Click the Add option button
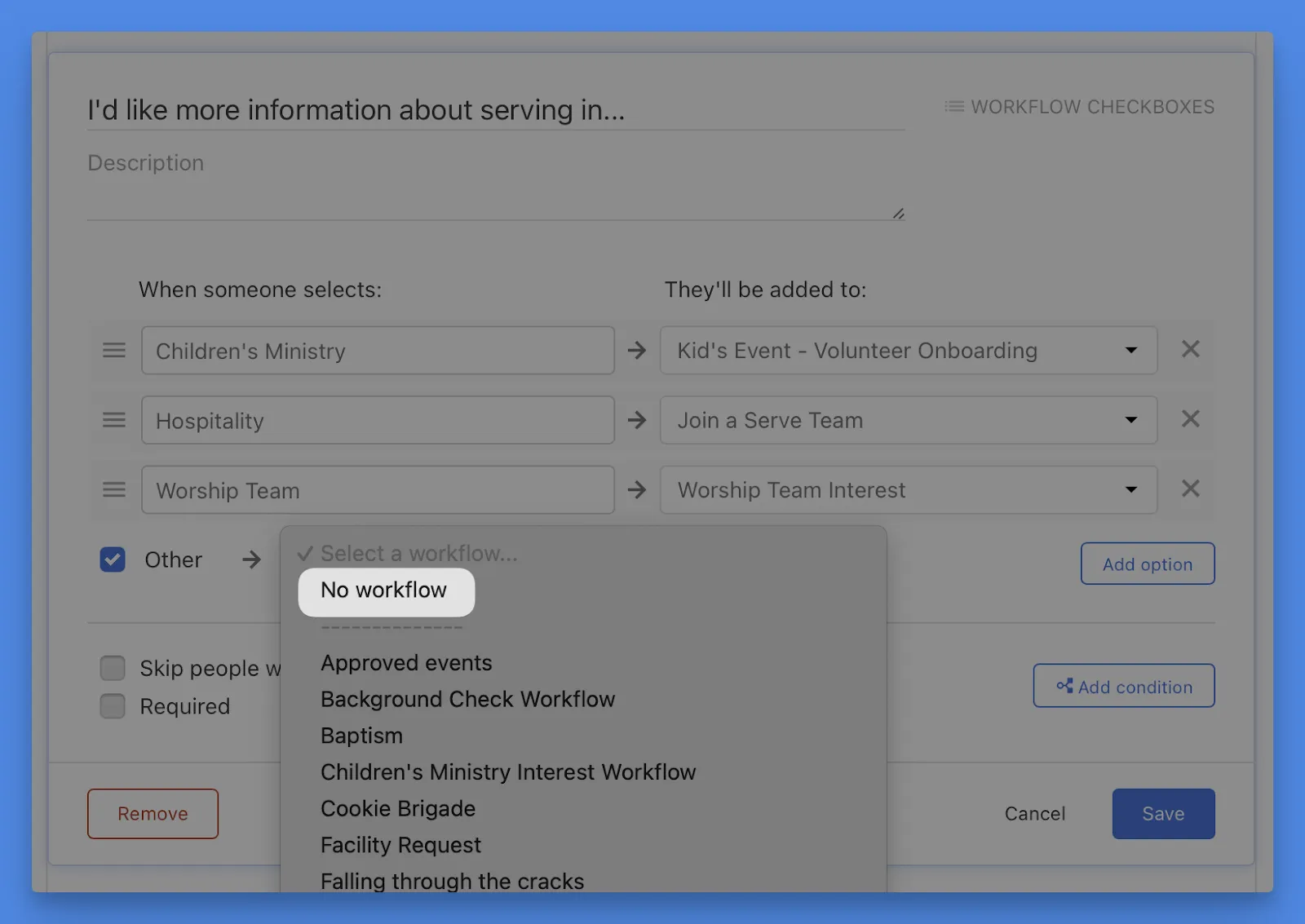This screenshot has width=1305, height=924. click(x=1147, y=564)
